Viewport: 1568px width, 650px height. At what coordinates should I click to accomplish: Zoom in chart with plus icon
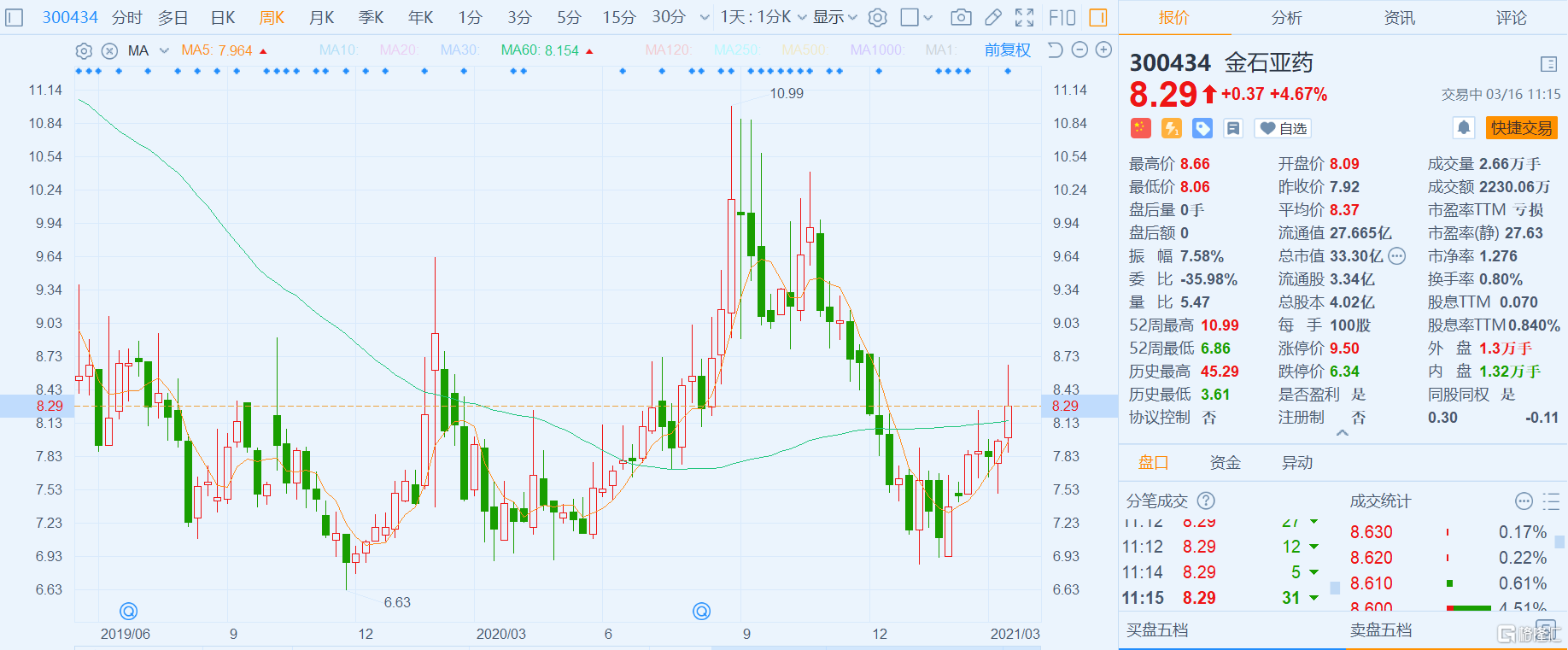coord(1103,50)
